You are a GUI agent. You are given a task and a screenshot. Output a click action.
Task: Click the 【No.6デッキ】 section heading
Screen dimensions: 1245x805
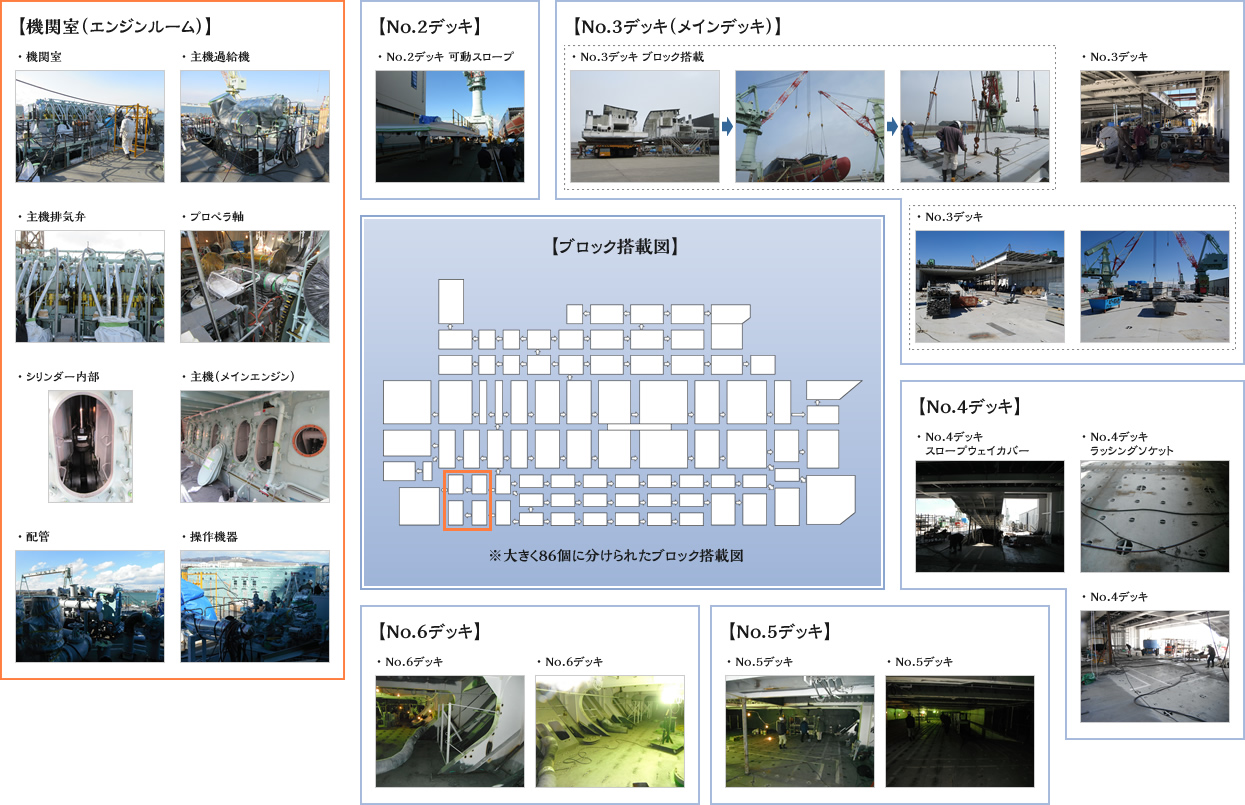coord(431,631)
